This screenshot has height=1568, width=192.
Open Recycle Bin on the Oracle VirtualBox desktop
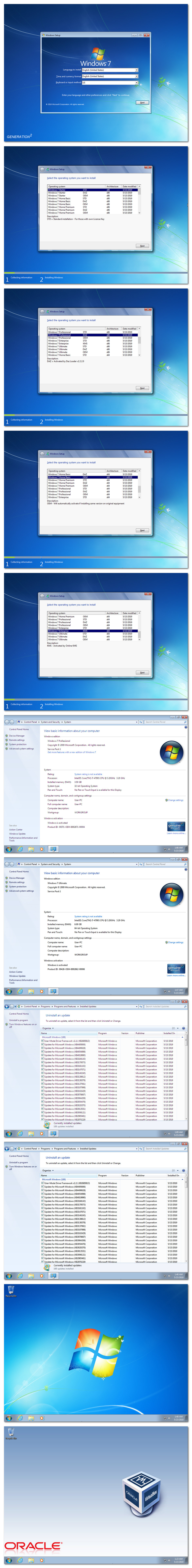click(x=11, y=1433)
